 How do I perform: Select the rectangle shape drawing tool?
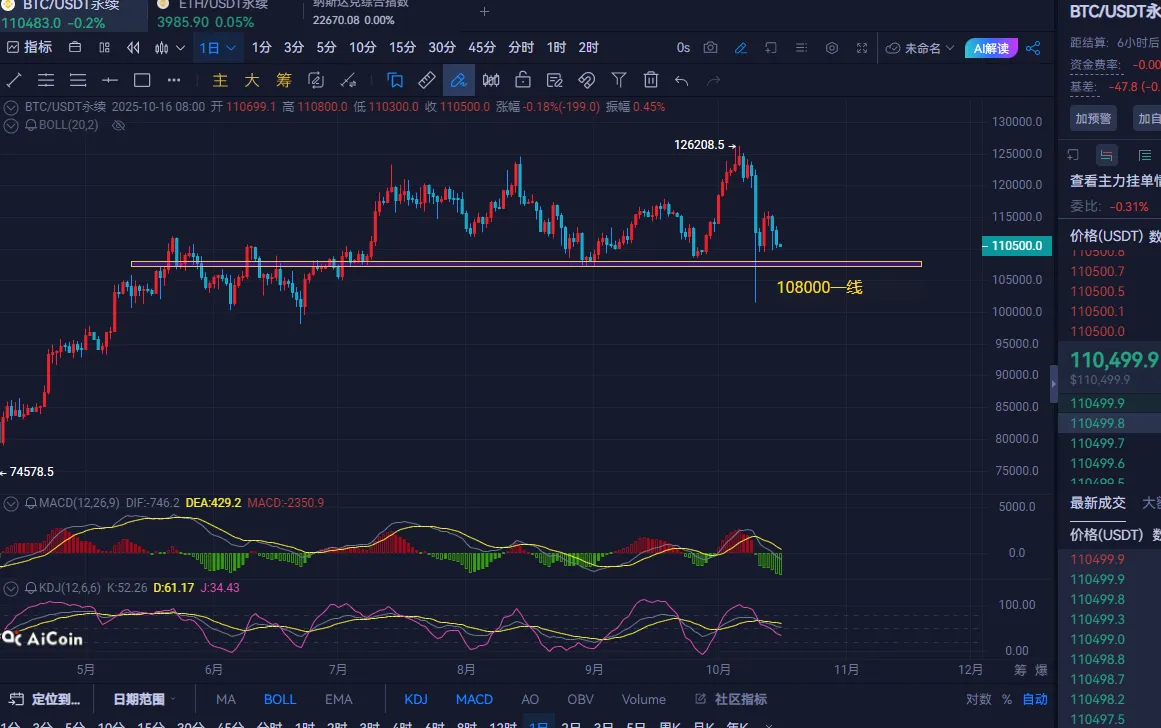[142, 80]
